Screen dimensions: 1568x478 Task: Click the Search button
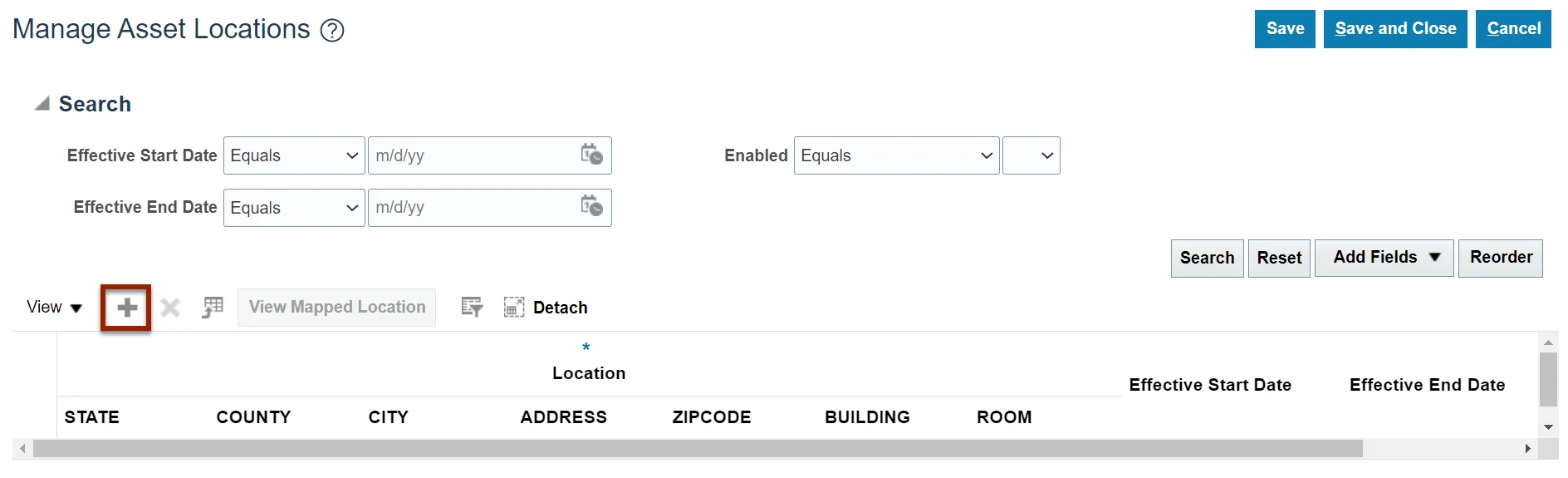click(x=1208, y=258)
